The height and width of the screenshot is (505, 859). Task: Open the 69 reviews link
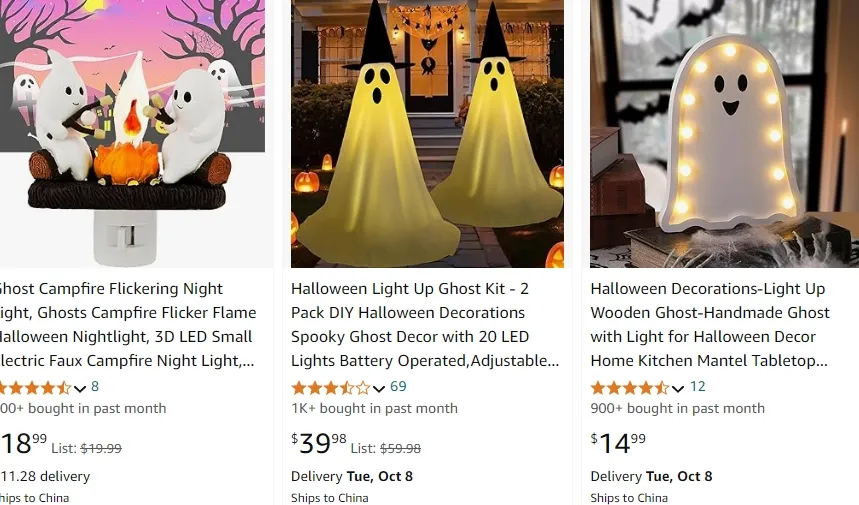[398, 387]
